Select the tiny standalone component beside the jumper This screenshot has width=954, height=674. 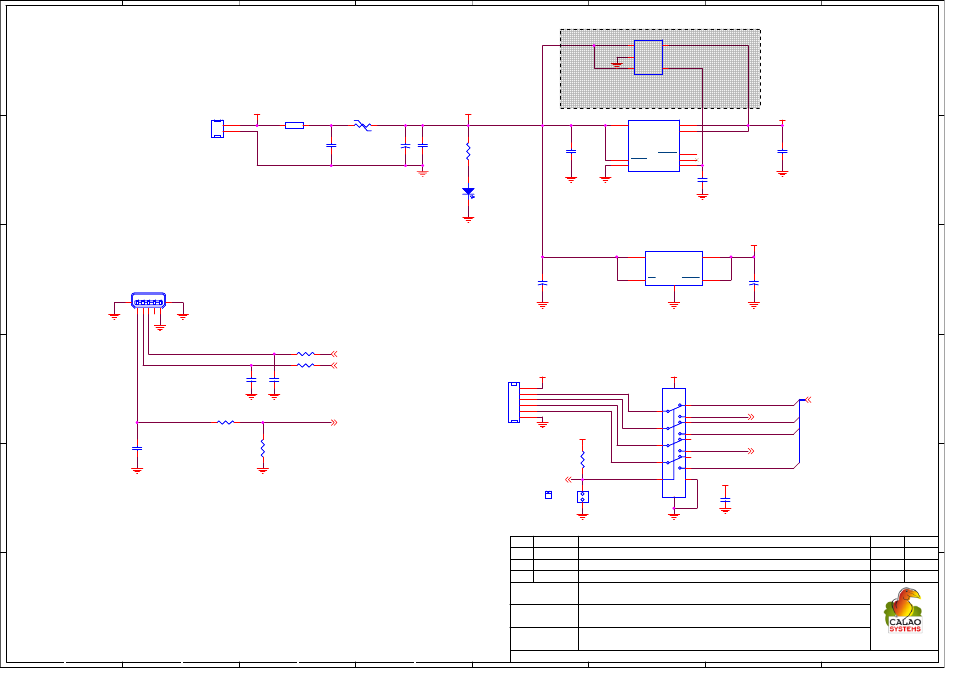click(549, 495)
